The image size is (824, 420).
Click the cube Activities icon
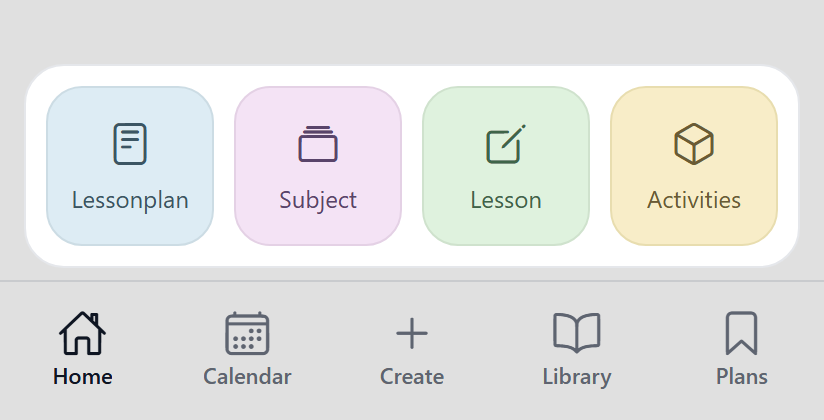tap(694, 144)
